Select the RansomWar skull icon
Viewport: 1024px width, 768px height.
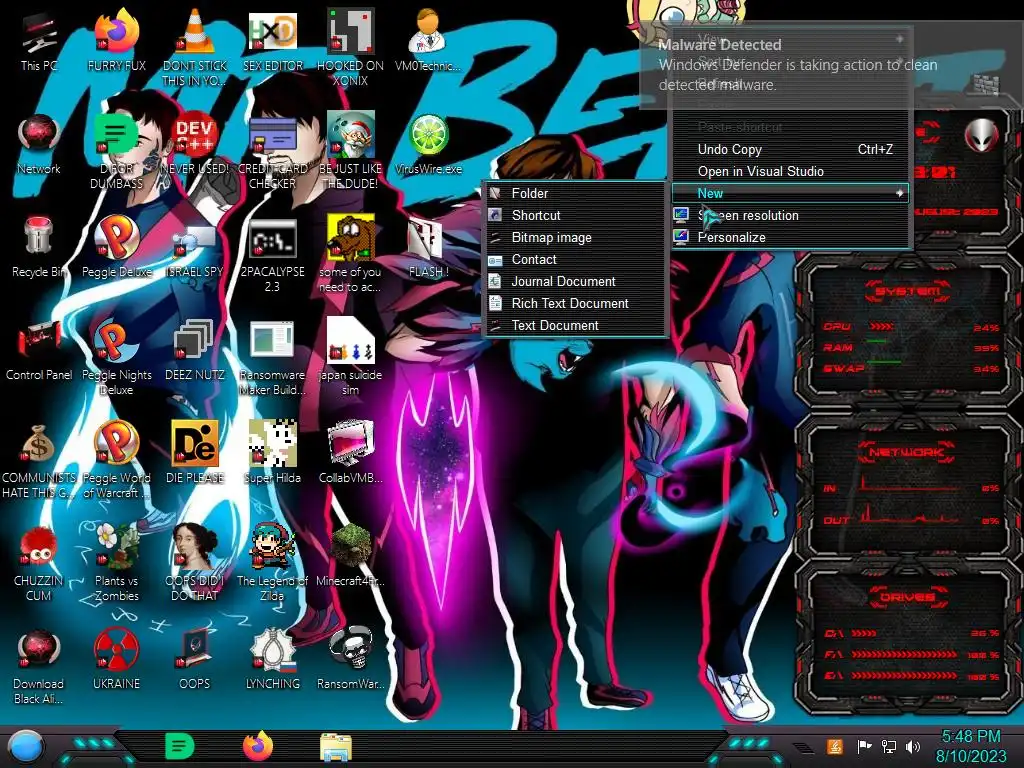[350, 660]
